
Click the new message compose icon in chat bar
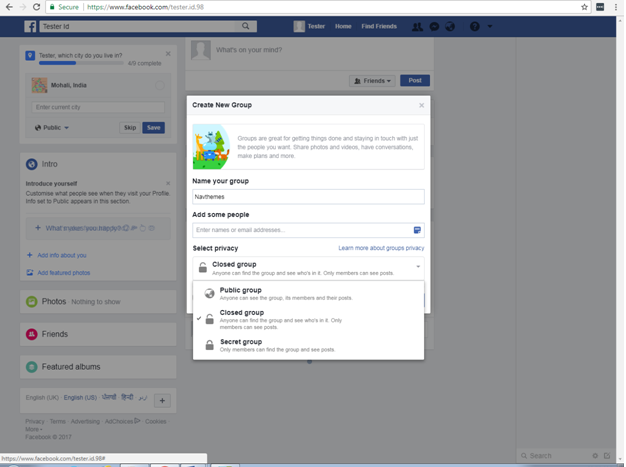[x=607, y=455]
